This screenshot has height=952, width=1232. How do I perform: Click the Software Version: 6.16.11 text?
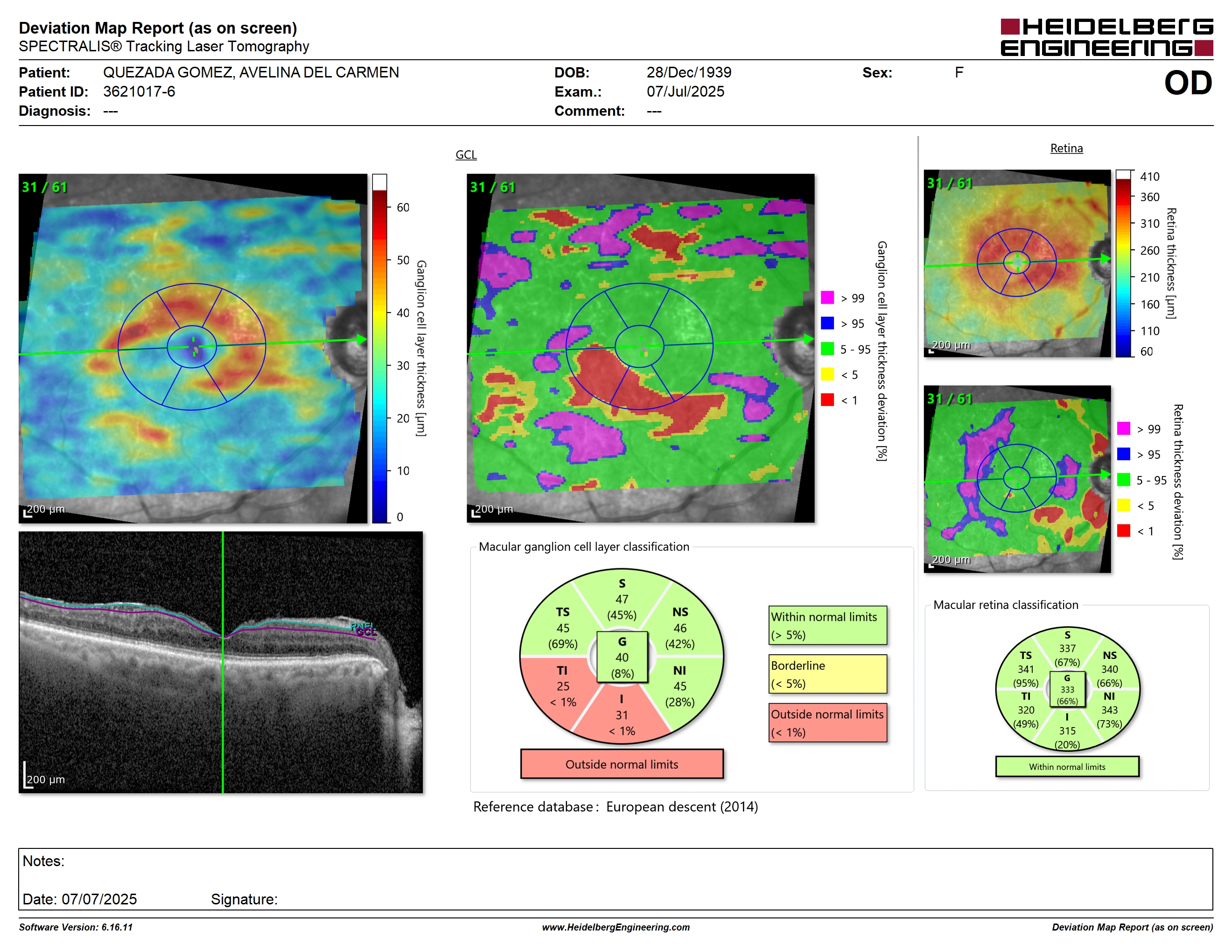[x=76, y=927]
